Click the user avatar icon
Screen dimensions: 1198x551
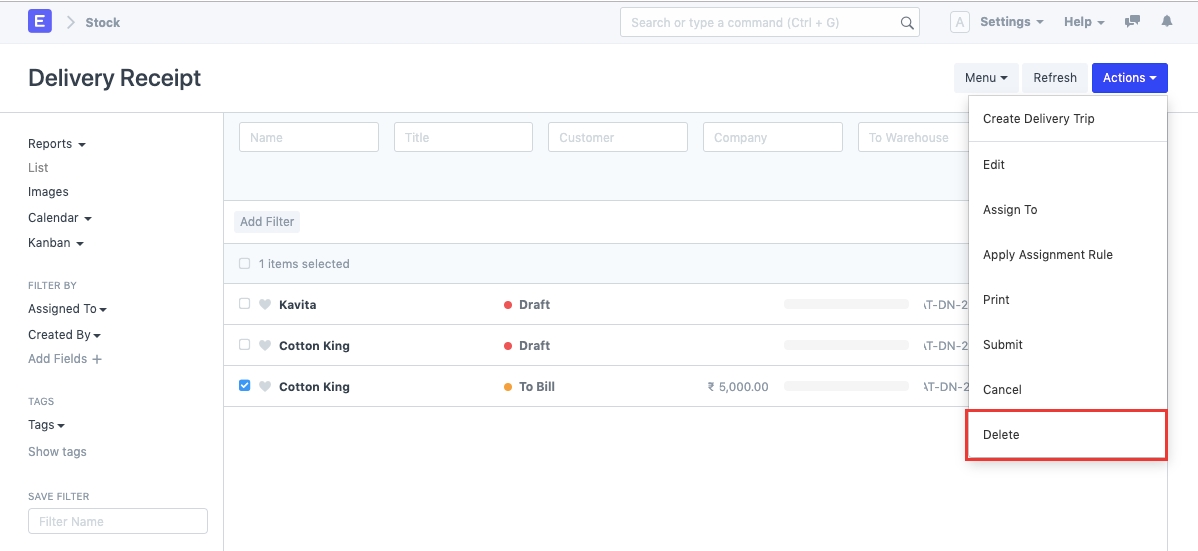point(959,22)
